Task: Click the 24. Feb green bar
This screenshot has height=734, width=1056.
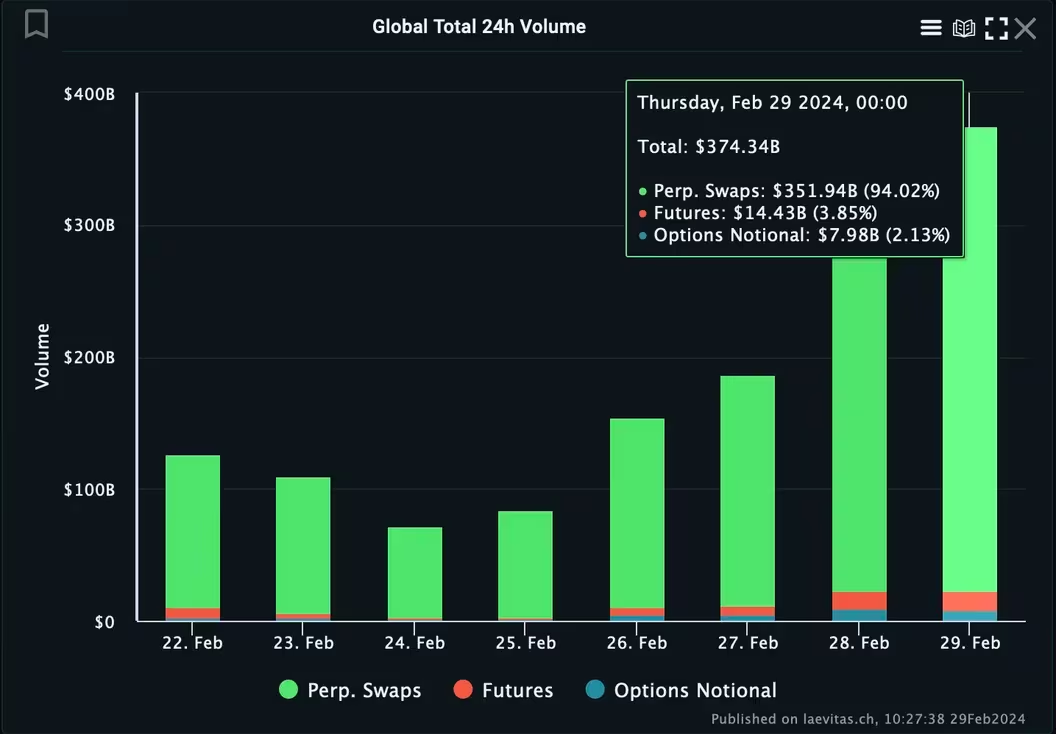Action: click(x=415, y=572)
